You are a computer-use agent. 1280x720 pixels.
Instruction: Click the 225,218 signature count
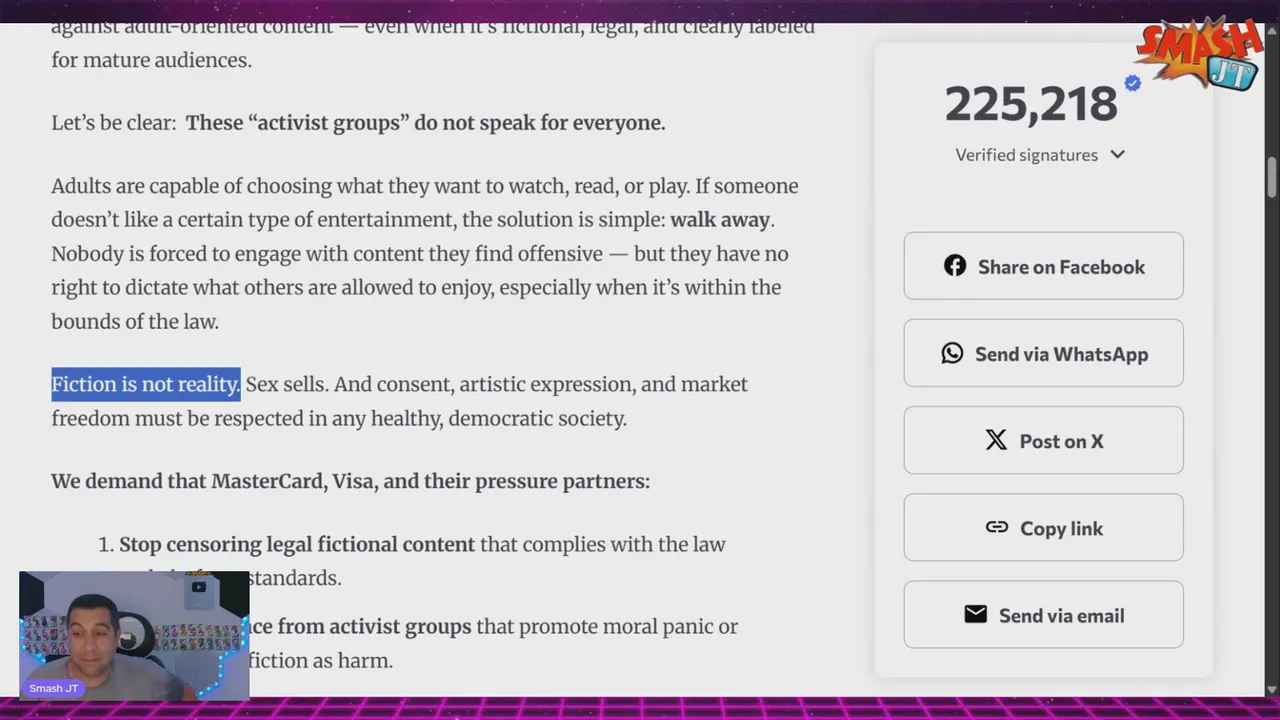[x=1031, y=104]
